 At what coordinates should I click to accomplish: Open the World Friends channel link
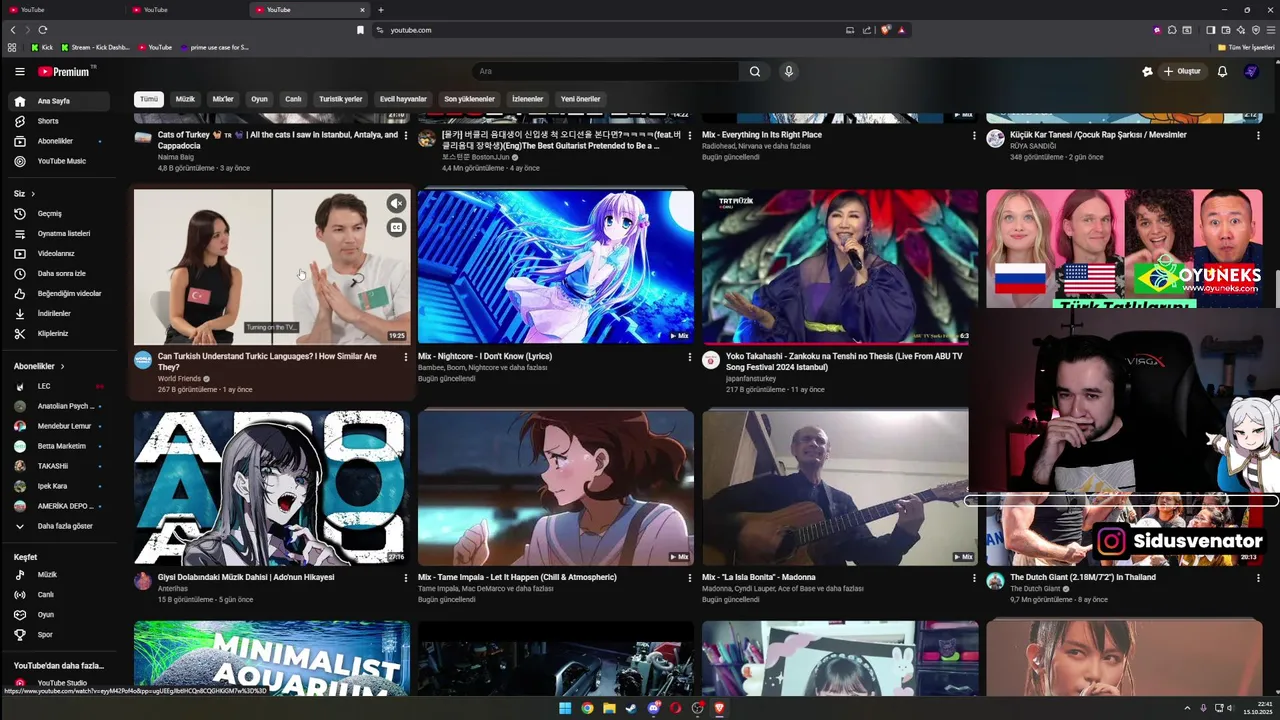pos(179,379)
